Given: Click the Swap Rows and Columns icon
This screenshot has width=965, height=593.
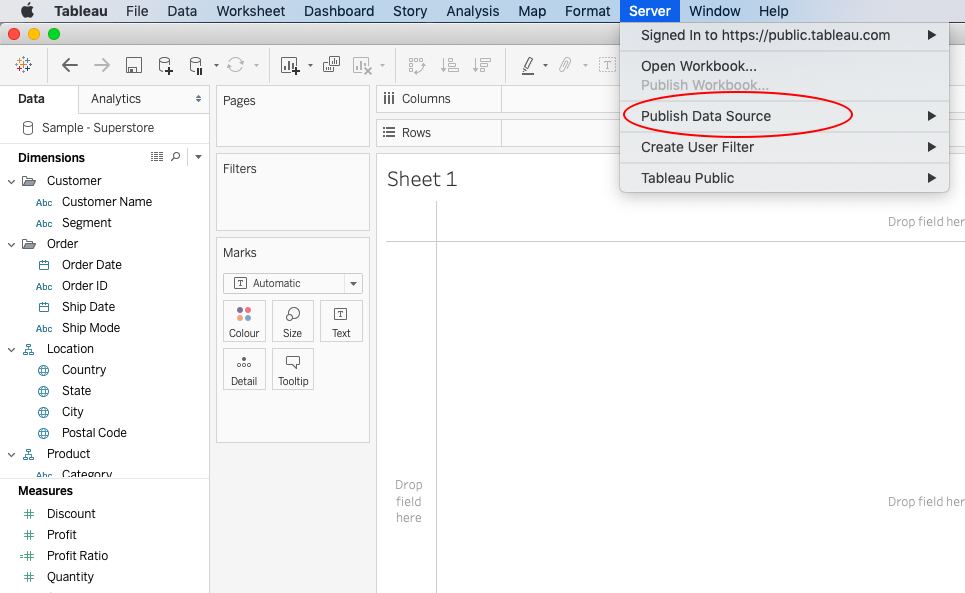Looking at the screenshot, I should click(x=417, y=65).
